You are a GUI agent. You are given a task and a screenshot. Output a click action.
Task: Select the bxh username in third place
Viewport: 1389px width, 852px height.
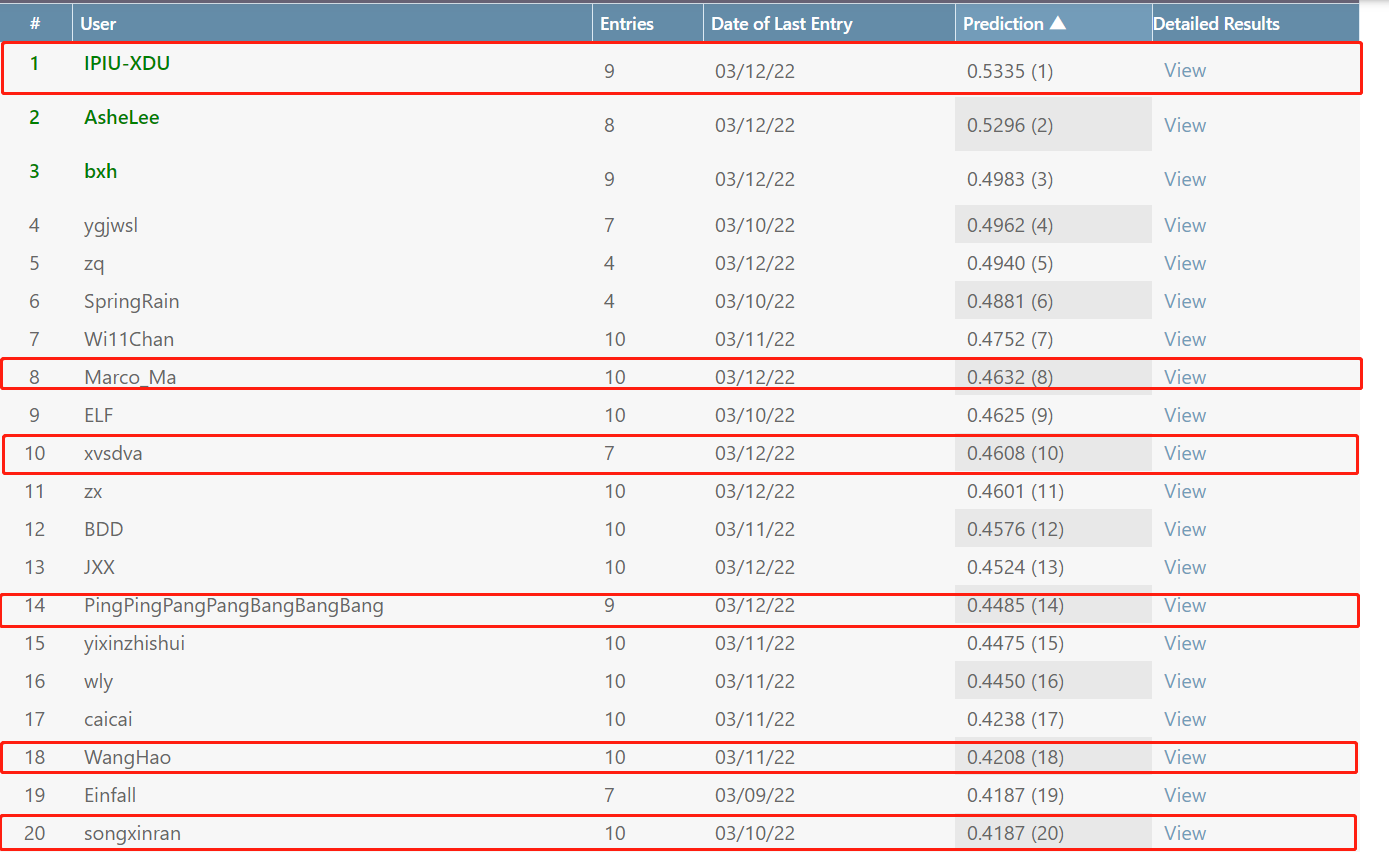click(x=100, y=171)
